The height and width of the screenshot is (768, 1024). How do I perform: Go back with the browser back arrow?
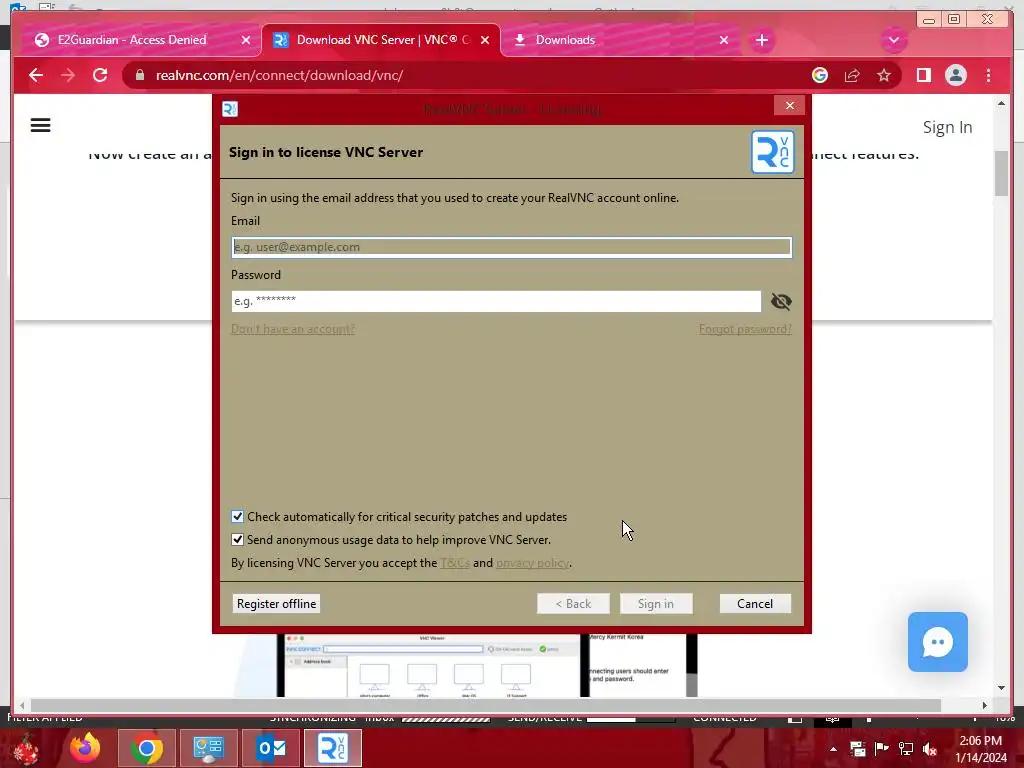(x=36, y=75)
